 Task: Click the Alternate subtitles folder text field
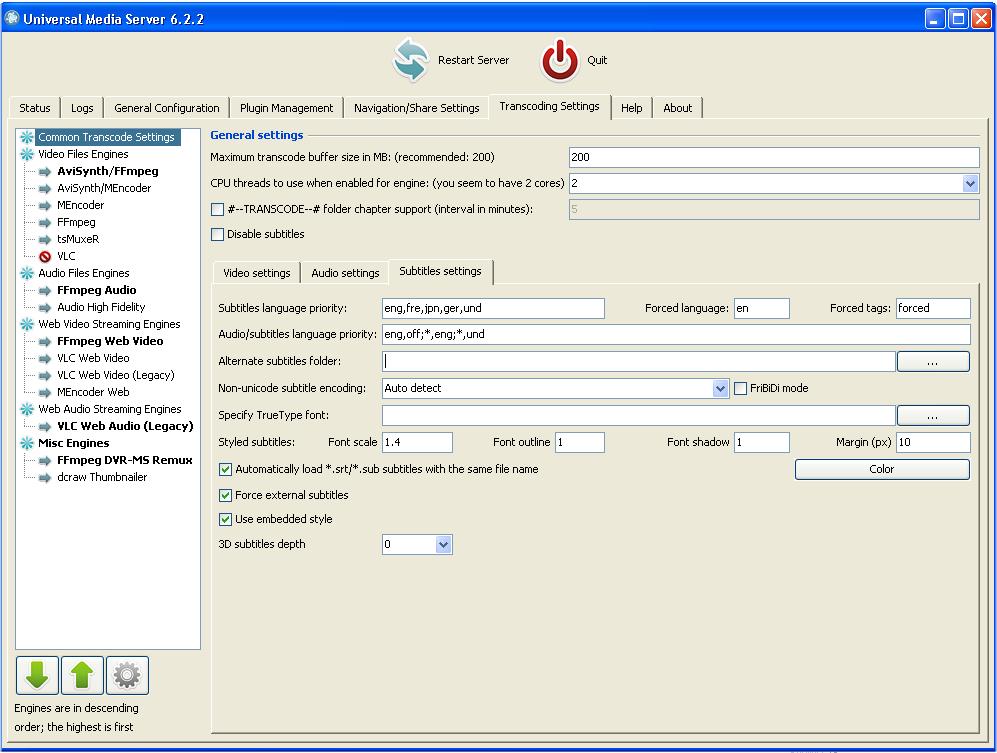pyautogui.click(x=638, y=361)
